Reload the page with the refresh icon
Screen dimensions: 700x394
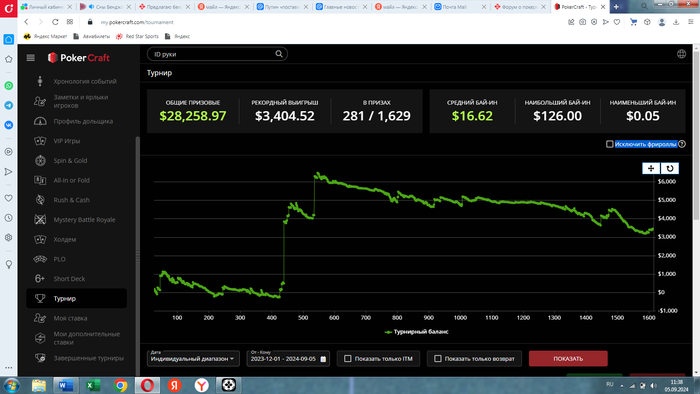tap(55, 22)
